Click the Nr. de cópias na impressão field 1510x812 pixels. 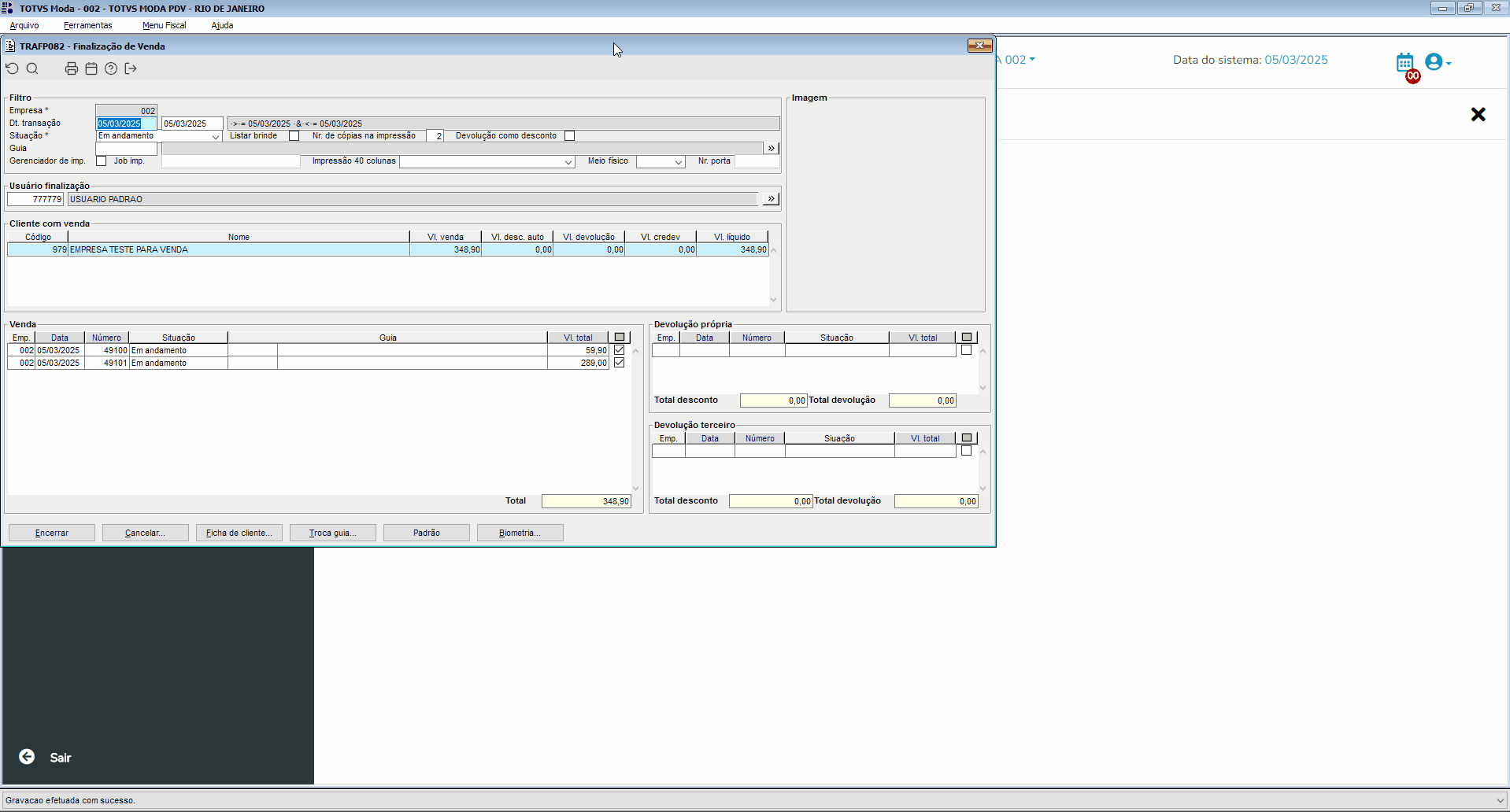(435, 136)
